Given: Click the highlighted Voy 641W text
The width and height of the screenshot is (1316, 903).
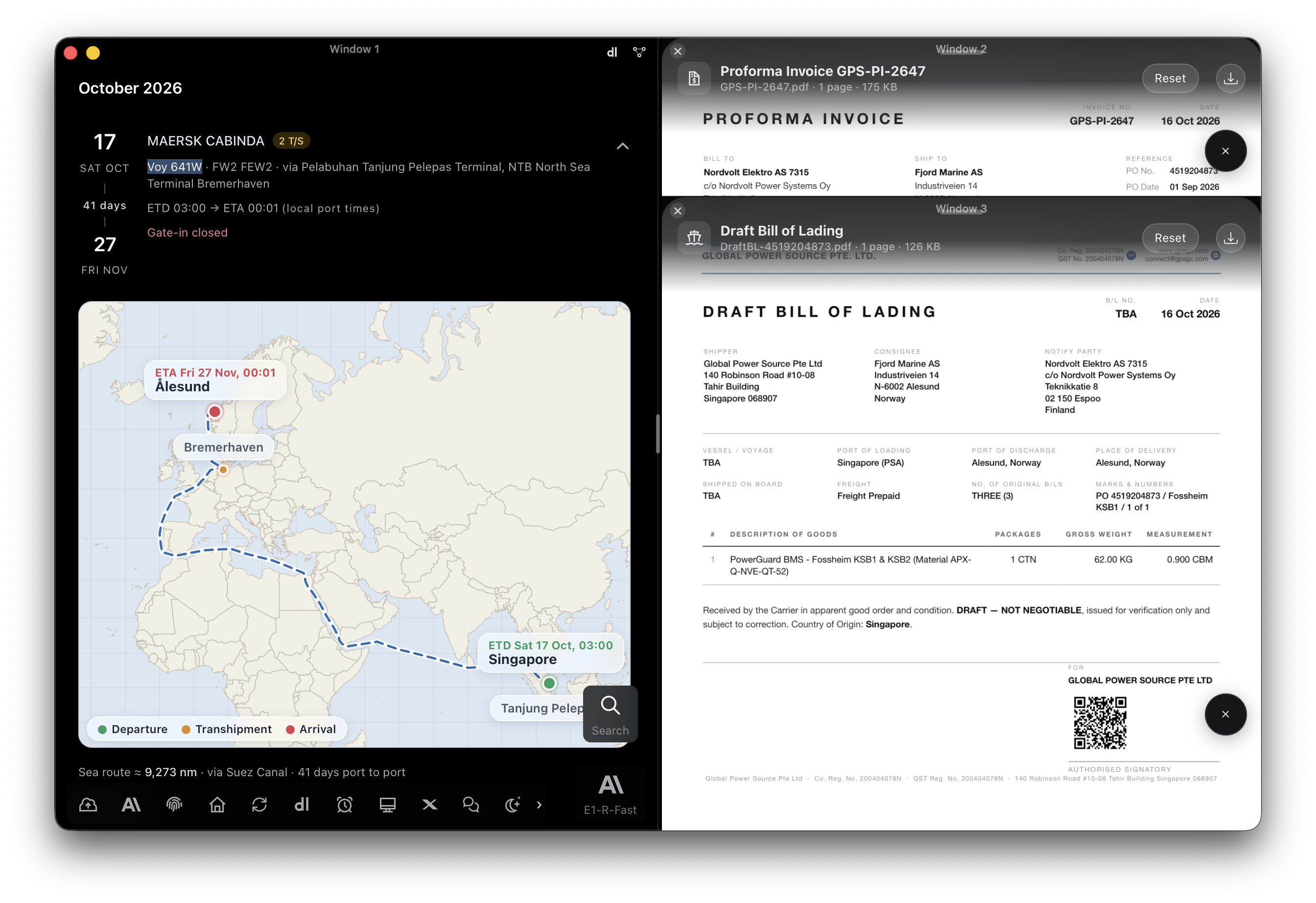Looking at the screenshot, I should click(174, 166).
